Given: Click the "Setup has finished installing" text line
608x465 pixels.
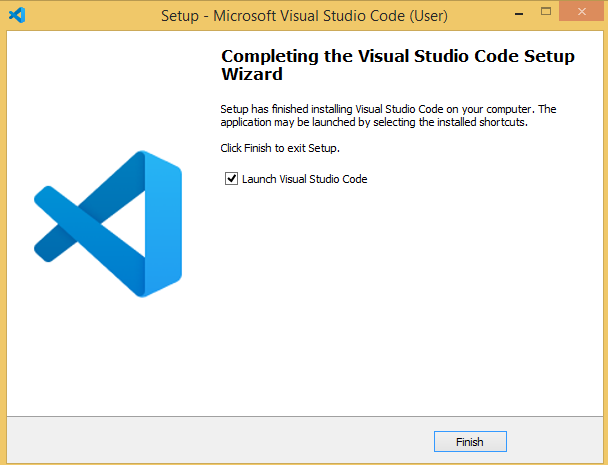Looking at the screenshot, I should 386,108.
